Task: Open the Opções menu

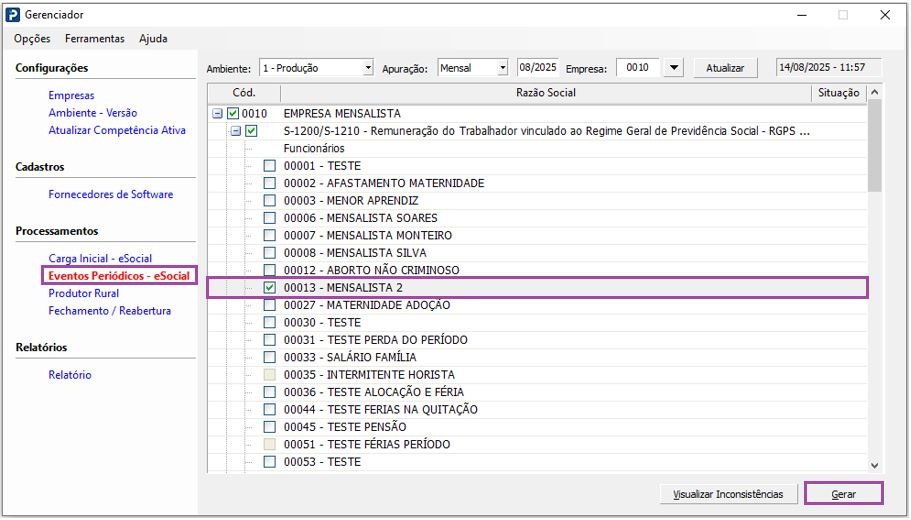Action: pyautogui.click(x=32, y=39)
